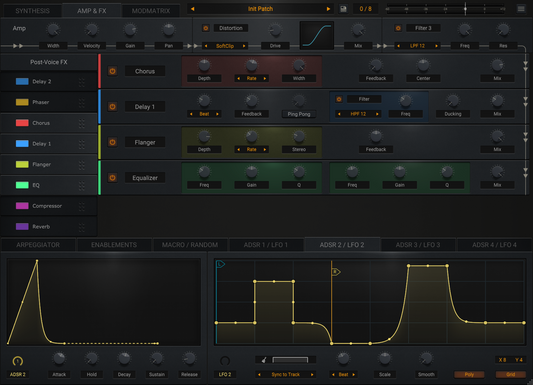
Task: Select the ADSR 2 envelope icon
Action: click(18, 361)
